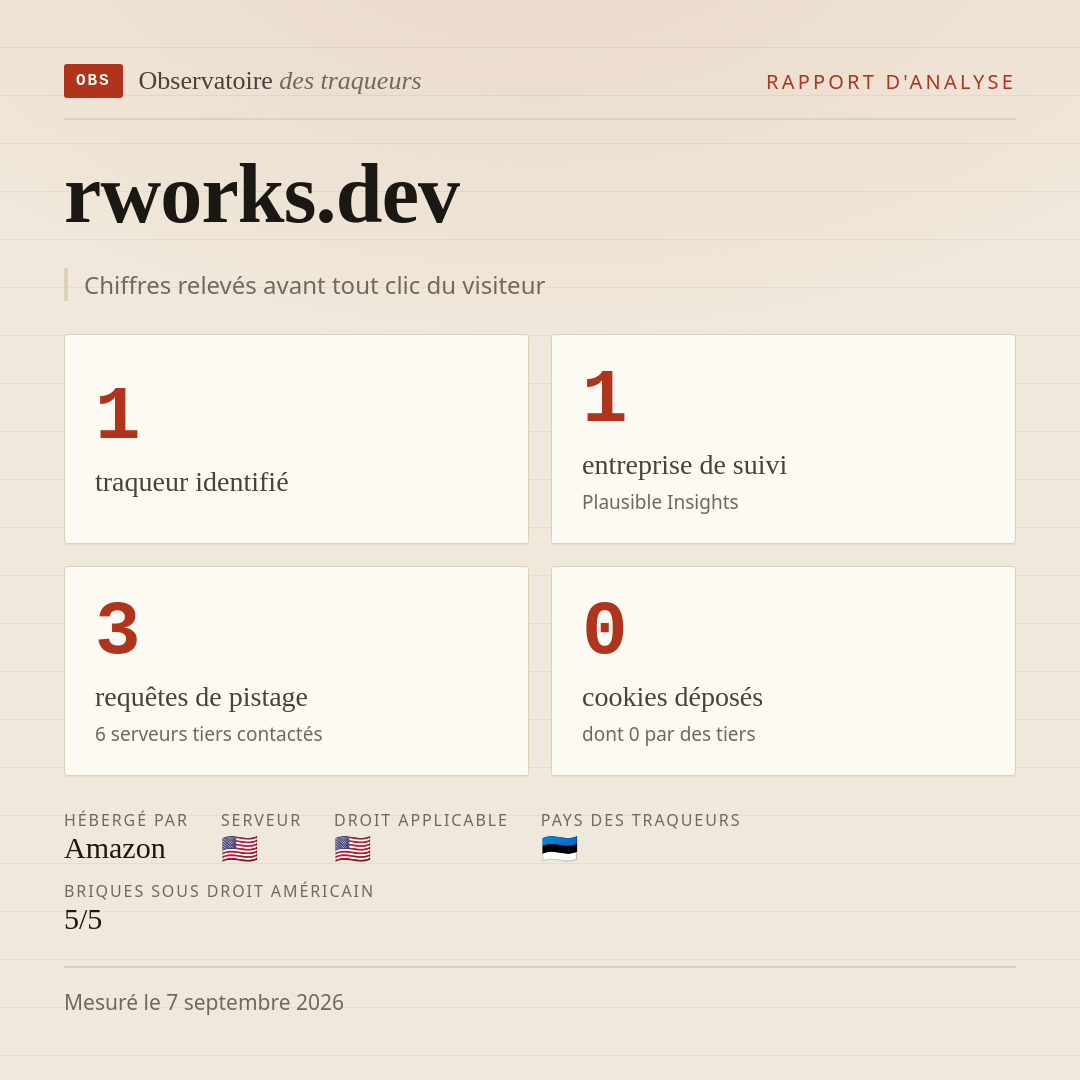
Task: Click the Amazon host name
Action: (115, 849)
